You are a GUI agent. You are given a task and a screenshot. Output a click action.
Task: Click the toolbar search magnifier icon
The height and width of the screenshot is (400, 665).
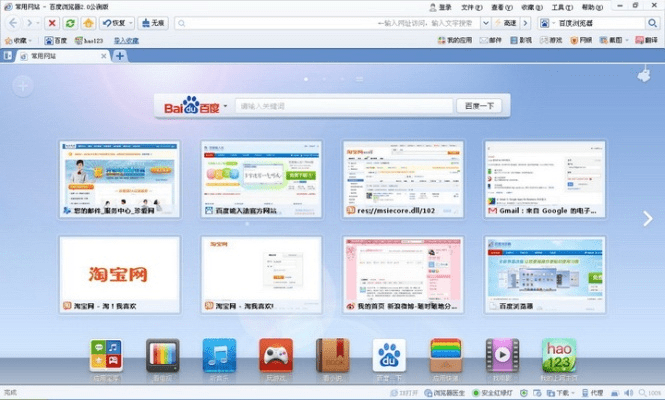[x=652, y=23]
